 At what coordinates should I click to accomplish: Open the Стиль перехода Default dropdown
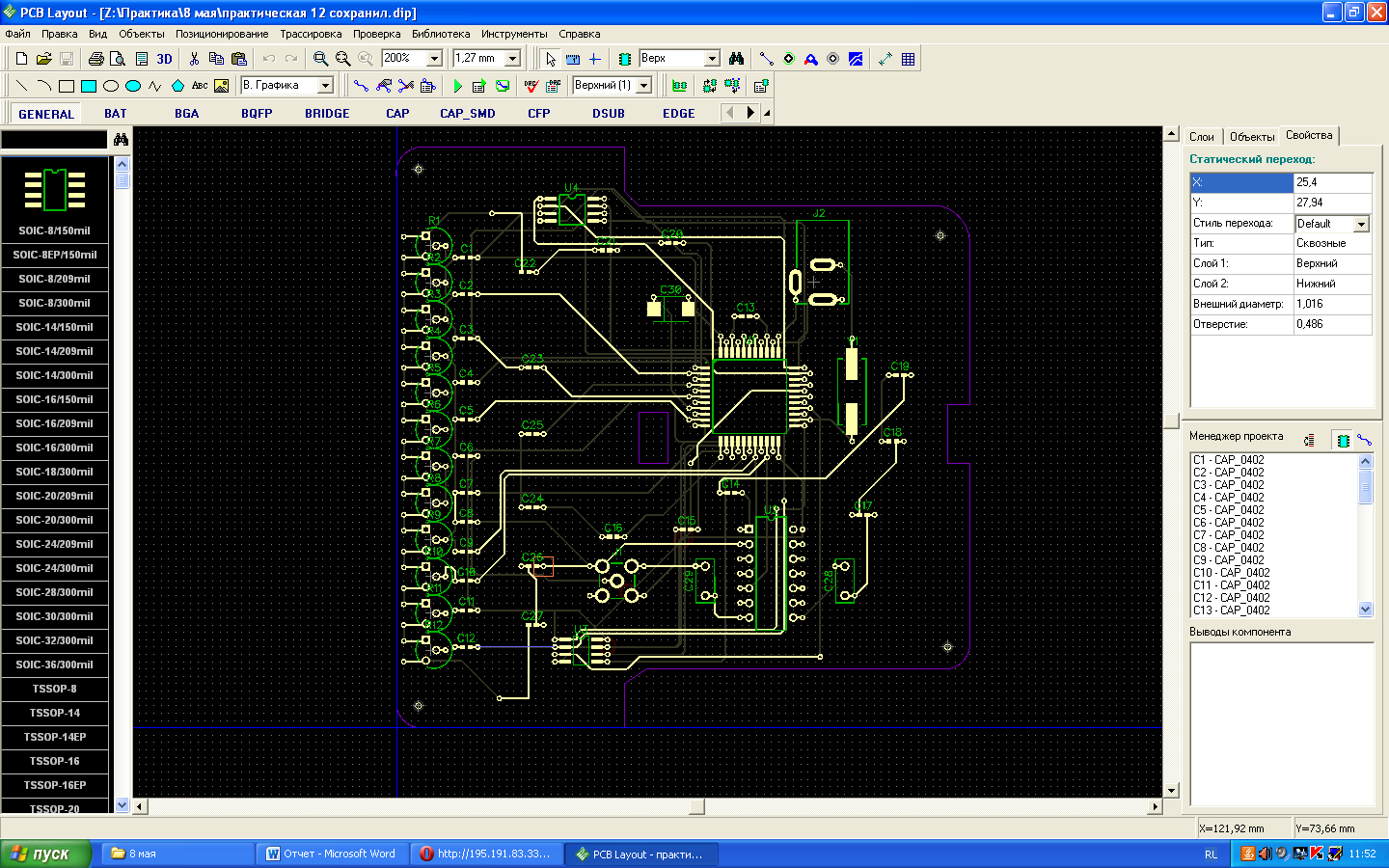tap(1361, 224)
